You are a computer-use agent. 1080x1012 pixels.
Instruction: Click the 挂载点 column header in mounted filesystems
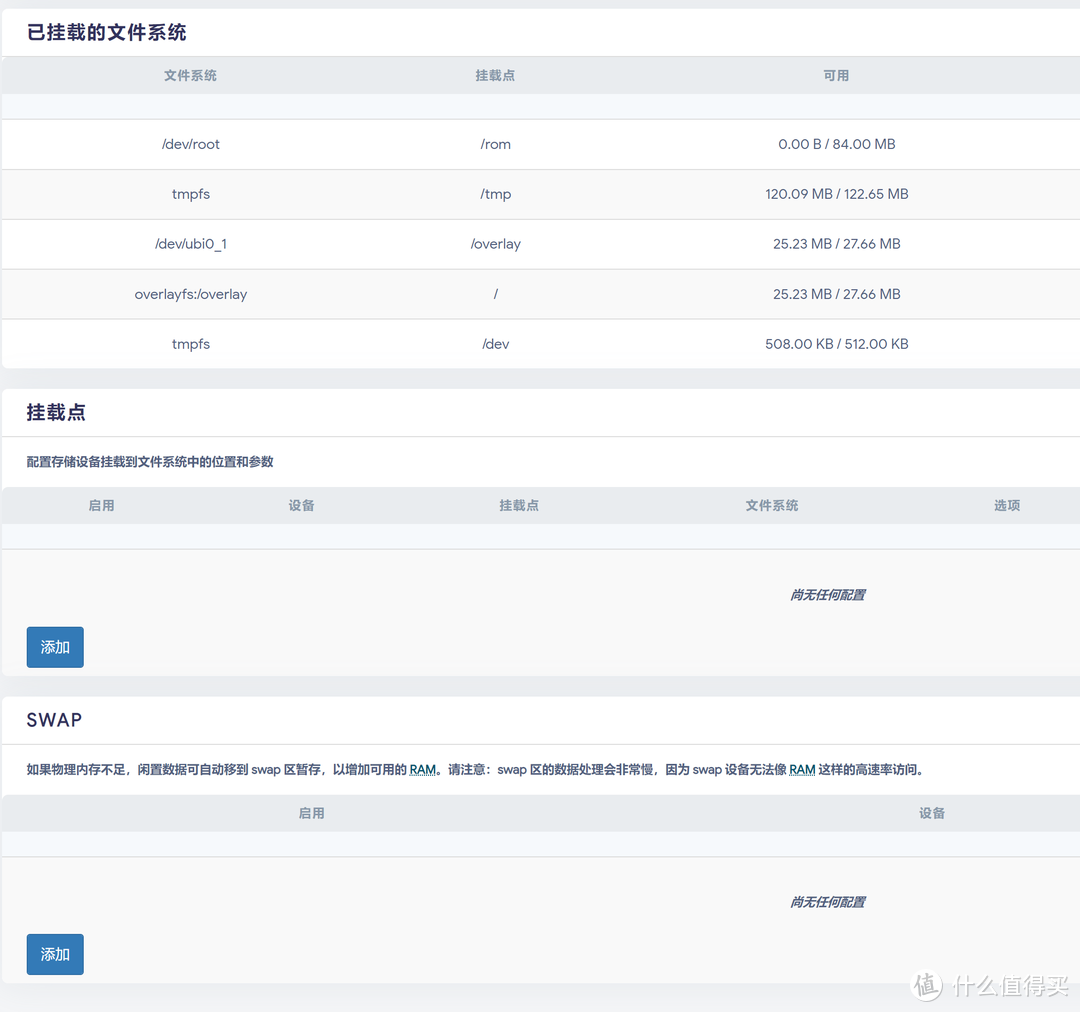(x=495, y=75)
